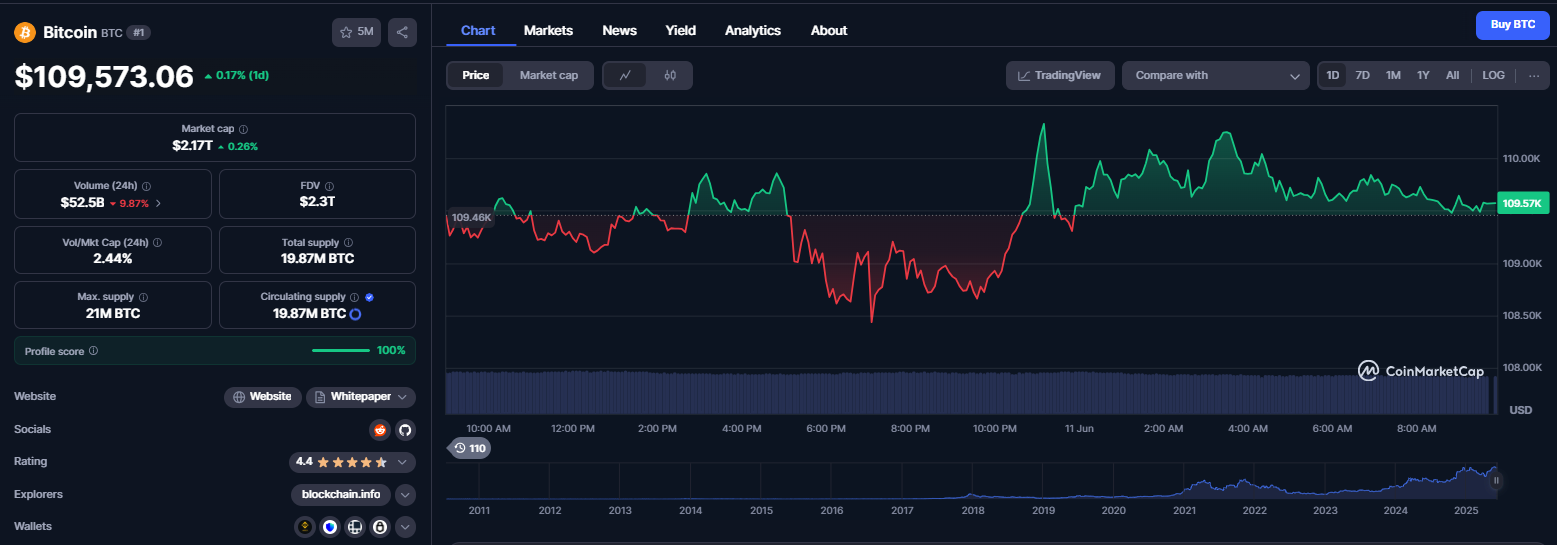Click the #1 rank badge

139,33
